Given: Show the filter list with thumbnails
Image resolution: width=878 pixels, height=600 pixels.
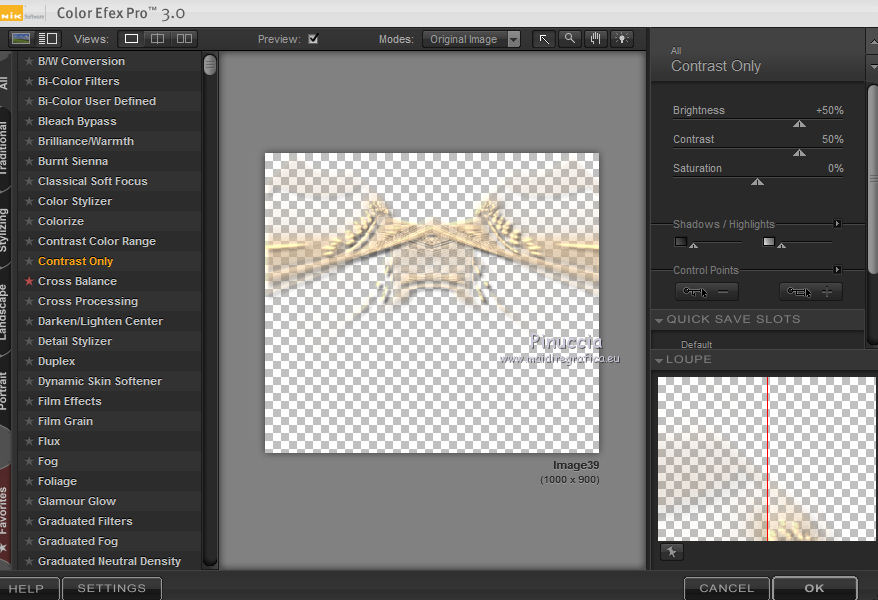Looking at the screenshot, I should (x=21, y=39).
